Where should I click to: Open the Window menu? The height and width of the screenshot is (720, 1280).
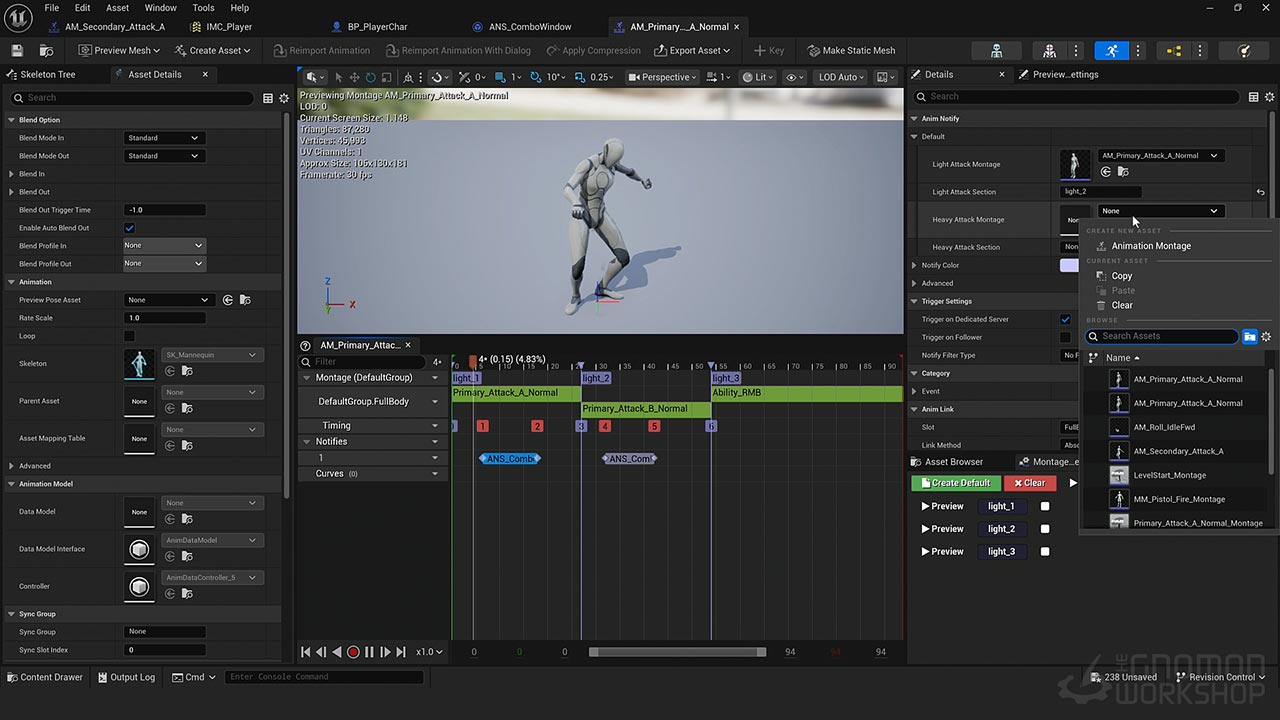click(160, 8)
